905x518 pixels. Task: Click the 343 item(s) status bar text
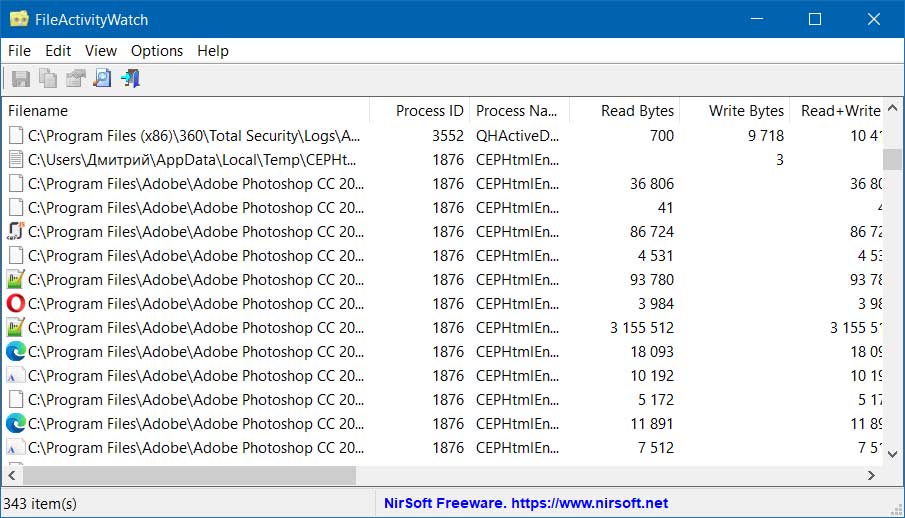40,504
